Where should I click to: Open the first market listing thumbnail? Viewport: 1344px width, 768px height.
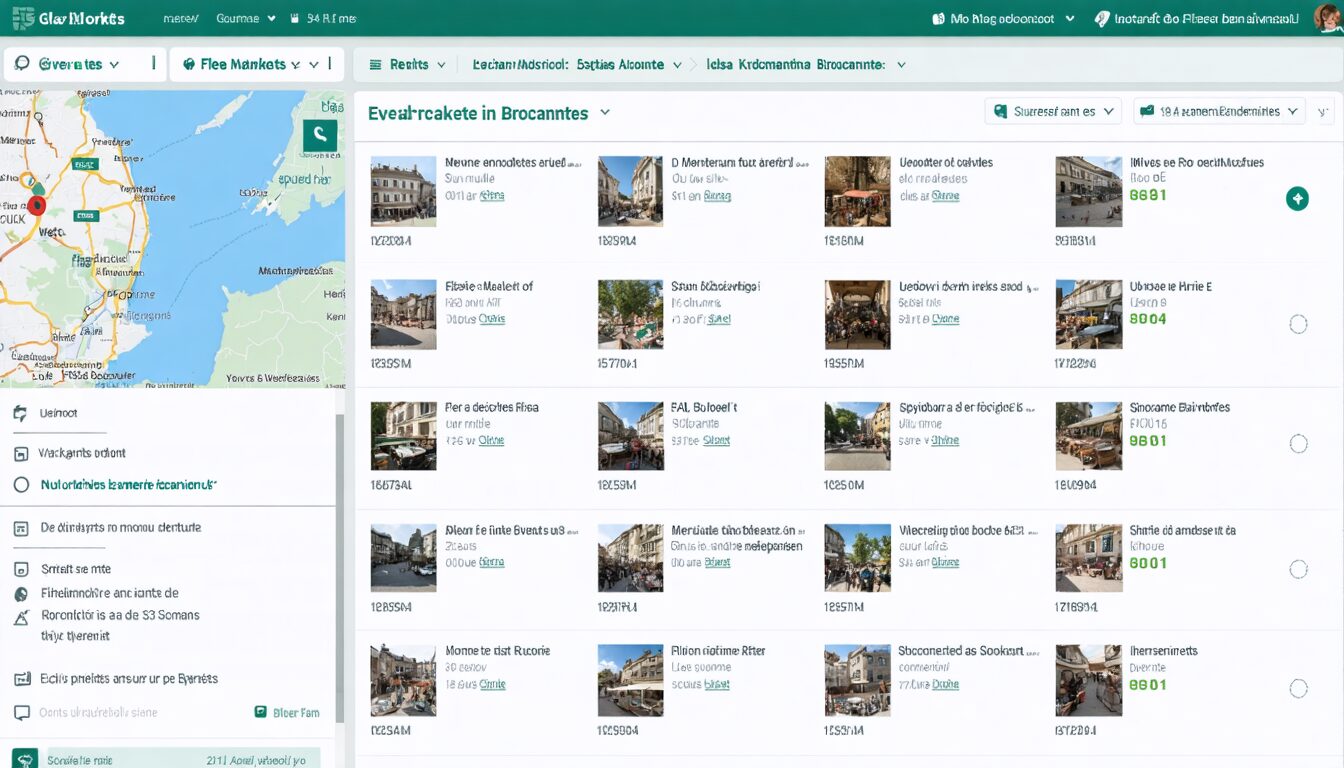tap(403, 191)
